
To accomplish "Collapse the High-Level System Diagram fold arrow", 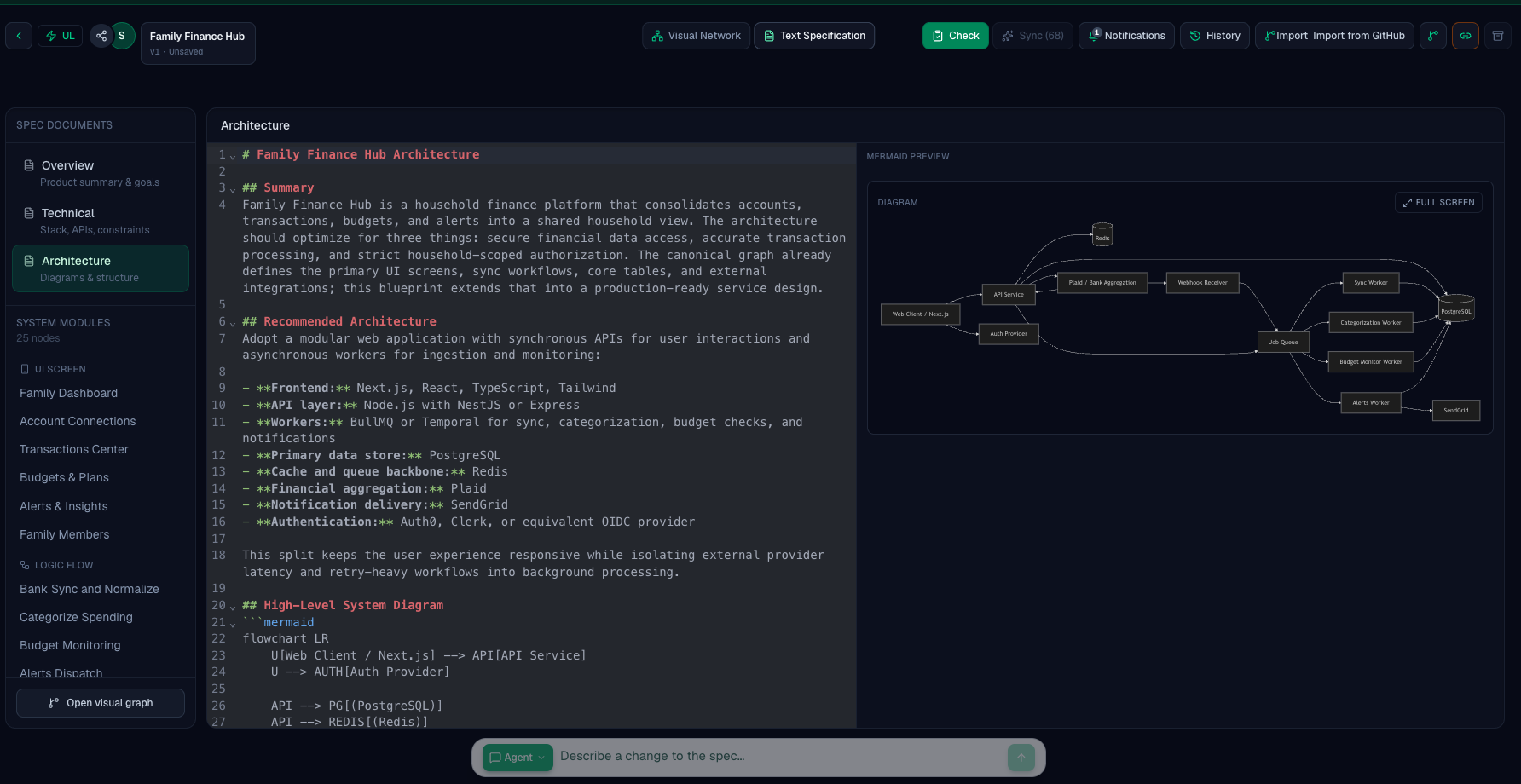I will point(233,607).
